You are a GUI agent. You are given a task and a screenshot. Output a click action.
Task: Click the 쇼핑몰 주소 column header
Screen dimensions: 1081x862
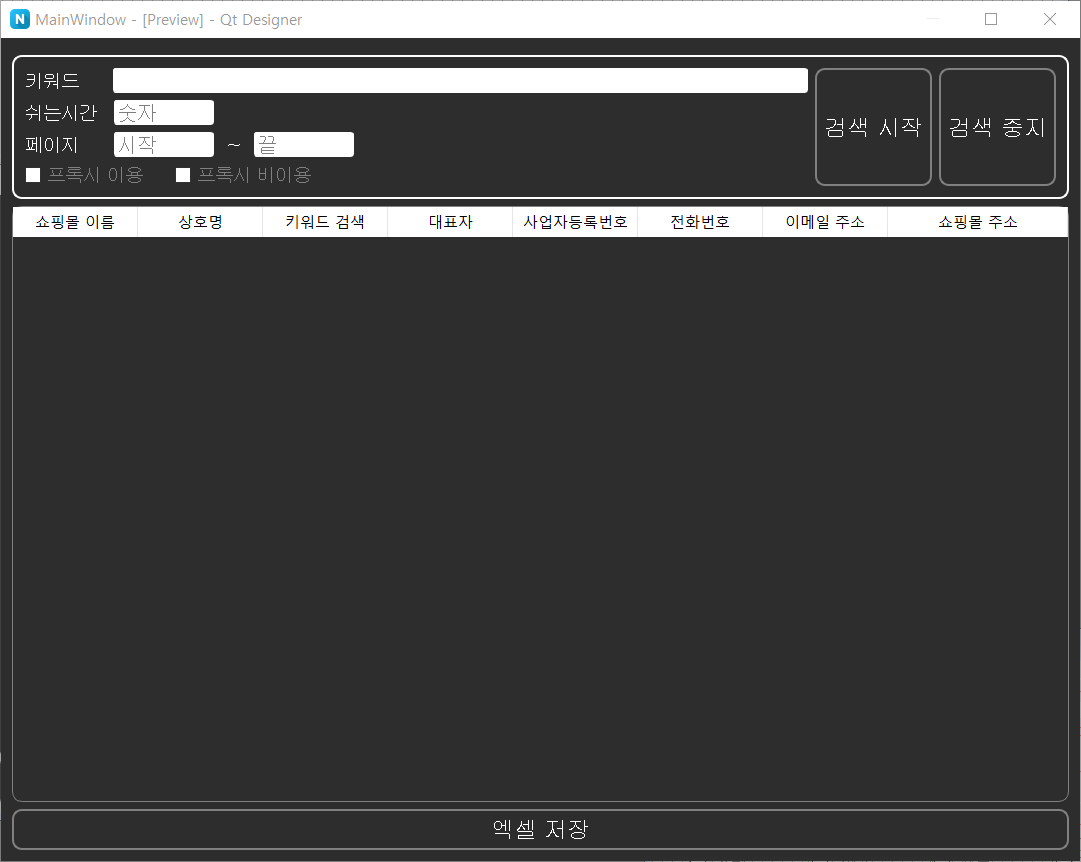point(977,222)
